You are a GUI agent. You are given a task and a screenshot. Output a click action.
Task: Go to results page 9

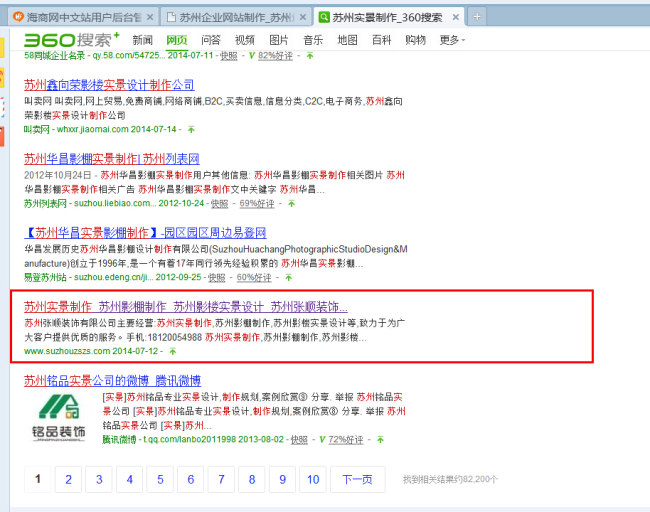[x=282, y=480]
